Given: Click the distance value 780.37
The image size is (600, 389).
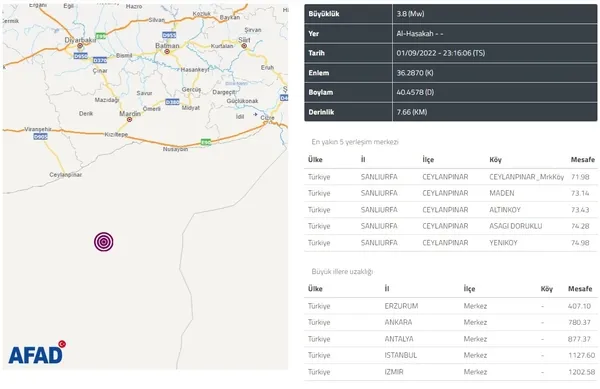Looking at the screenshot, I should [579, 322].
